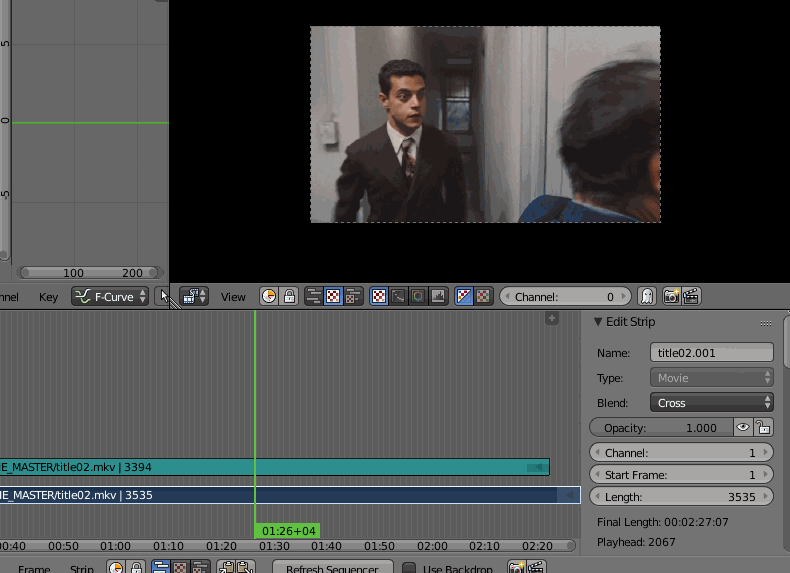Viewport: 790px width, 573px height.
Task: Enable the Use Backdrop checkbox
Action: 409,568
